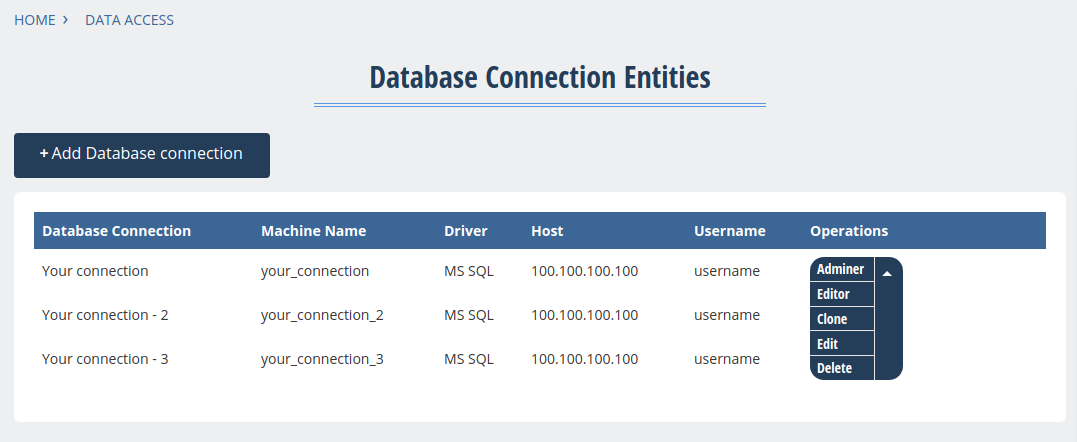Select Editor in the operations dropdown
Image resolution: width=1077 pixels, height=442 pixels.
833,295
